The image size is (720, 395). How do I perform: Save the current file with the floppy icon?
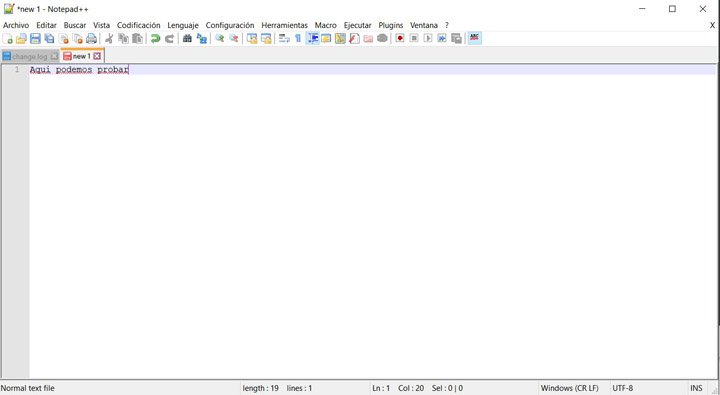(35, 39)
